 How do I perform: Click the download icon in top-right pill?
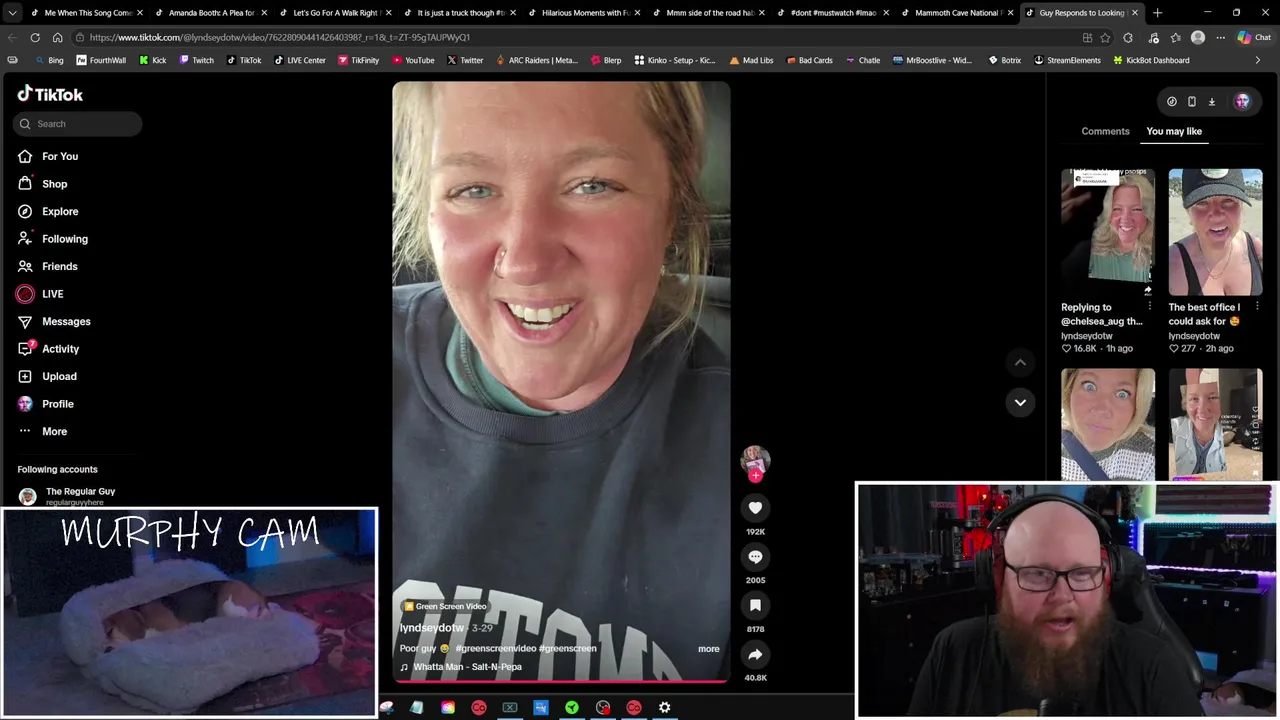pos(1211,101)
